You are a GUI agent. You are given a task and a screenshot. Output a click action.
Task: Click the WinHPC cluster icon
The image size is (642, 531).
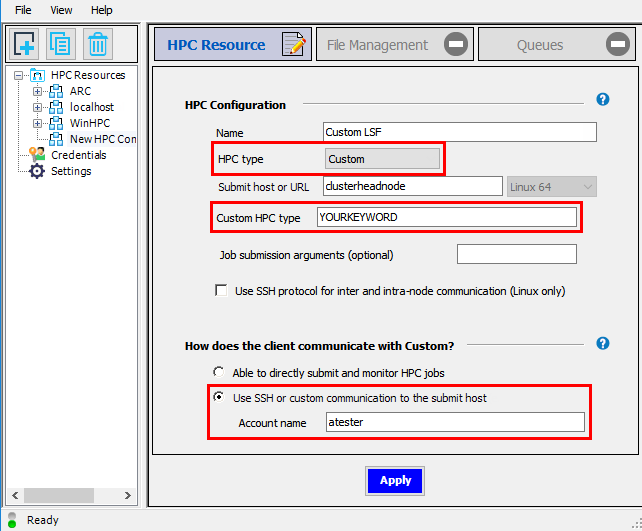pyautogui.click(x=56, y=123)
